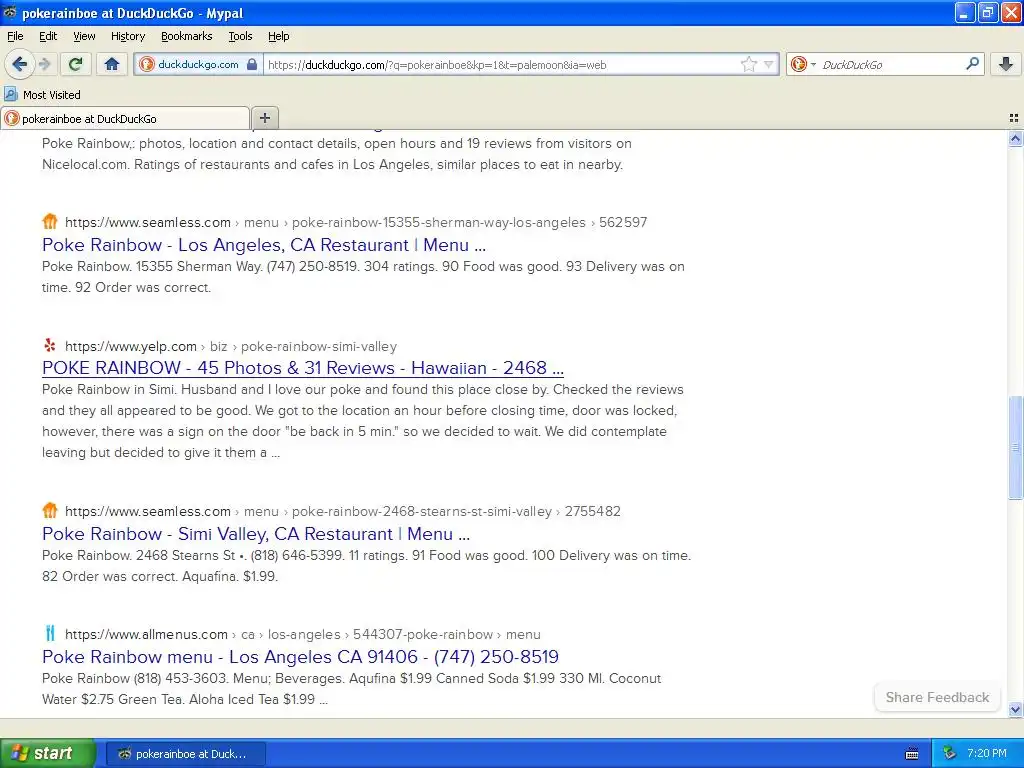
Task: Click the seamless.com stearns-st-simi-valley URL
Action: (x=343, y=511)
